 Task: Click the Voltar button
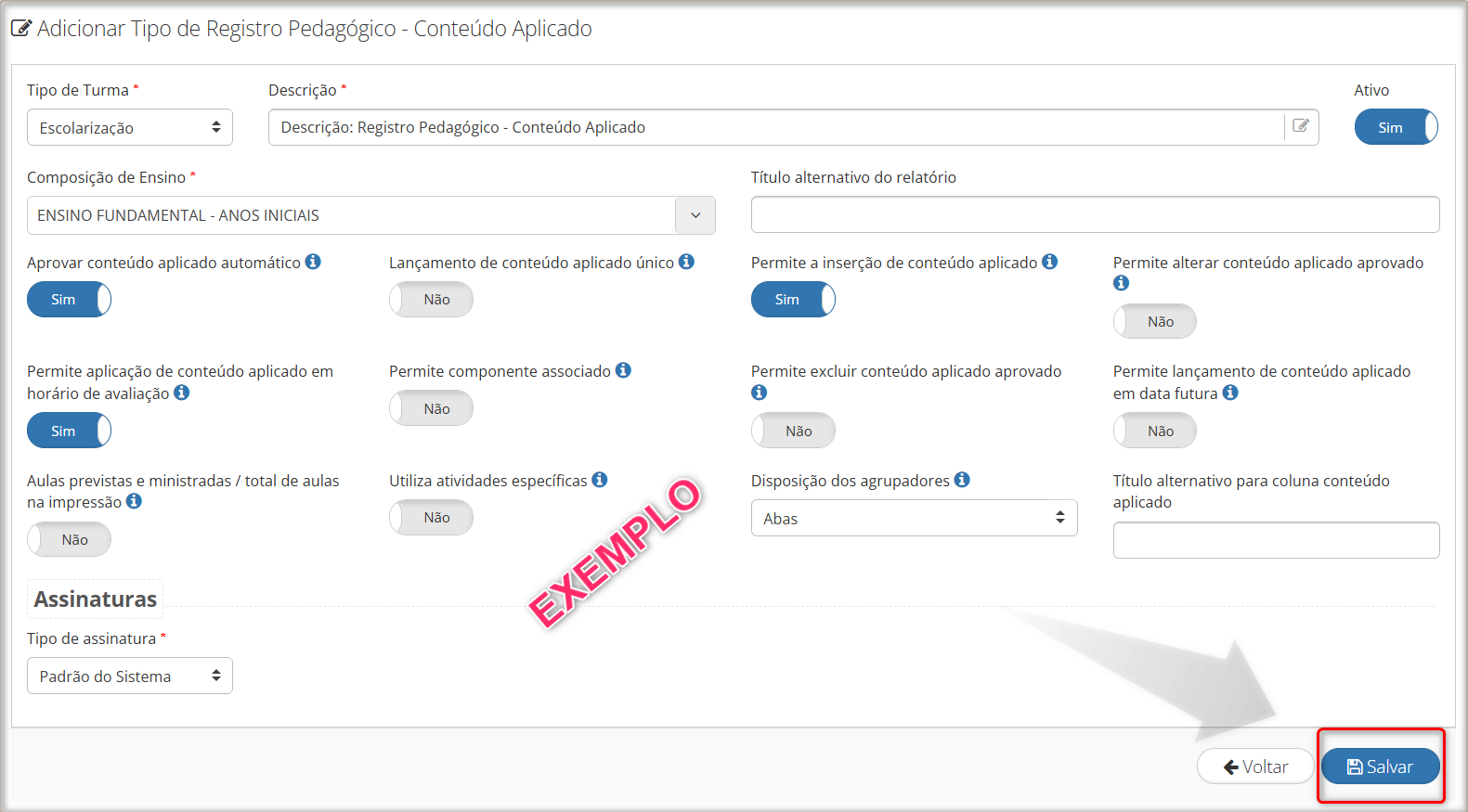(x=1255, y=767)
